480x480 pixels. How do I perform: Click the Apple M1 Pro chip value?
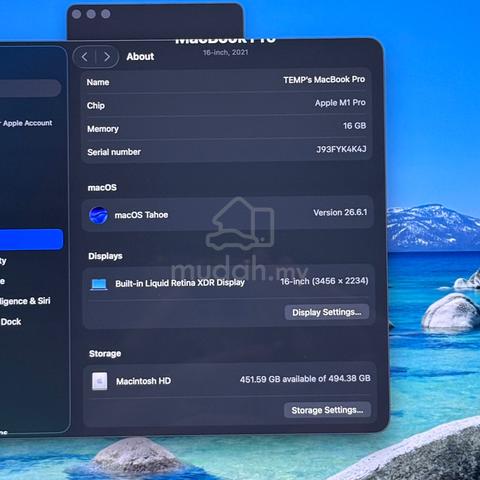(x=340, y=103)
